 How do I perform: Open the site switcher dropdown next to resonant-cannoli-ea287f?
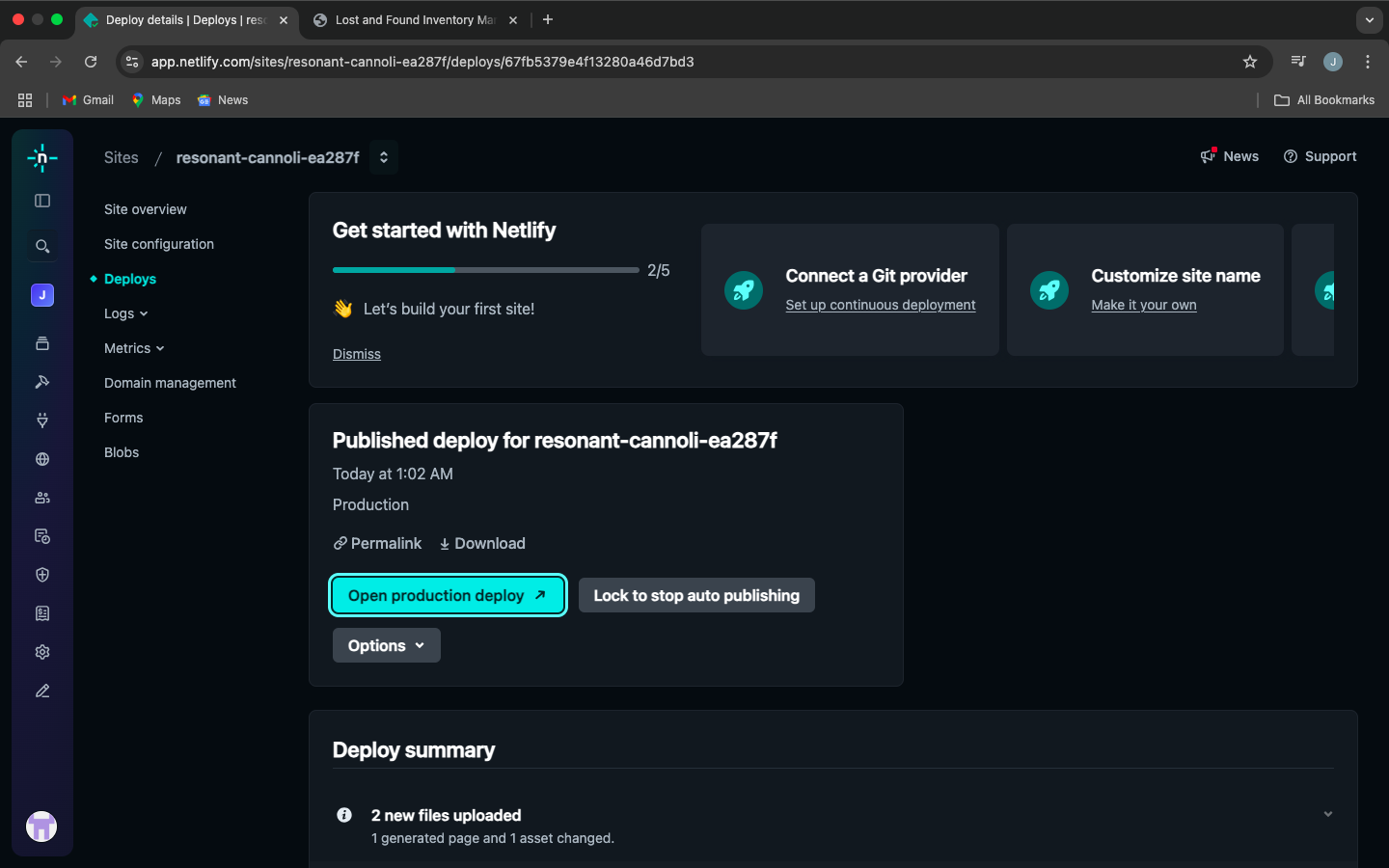click(x=384, y=157)
